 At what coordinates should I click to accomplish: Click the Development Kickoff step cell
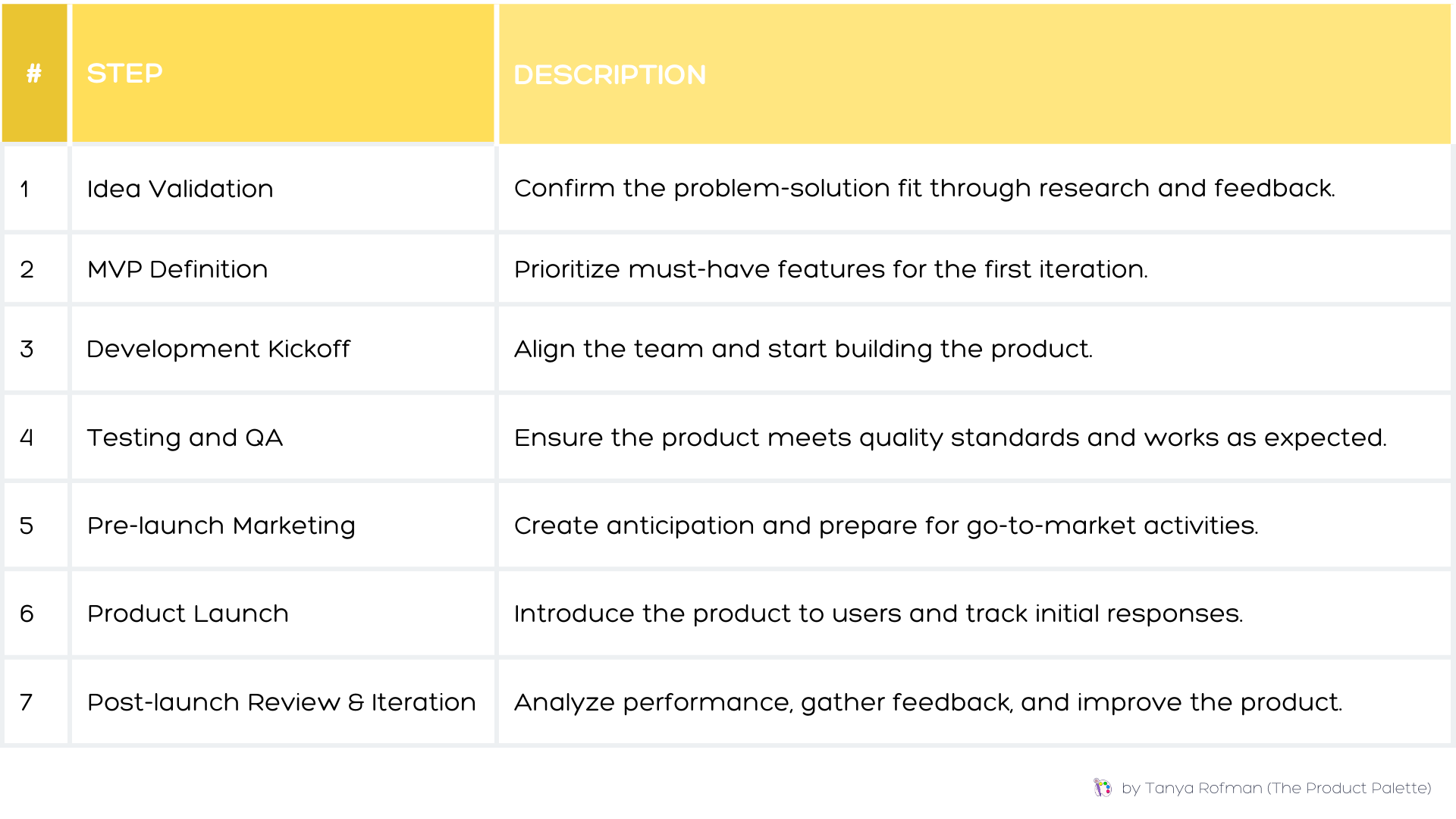(x=218, y=349)
